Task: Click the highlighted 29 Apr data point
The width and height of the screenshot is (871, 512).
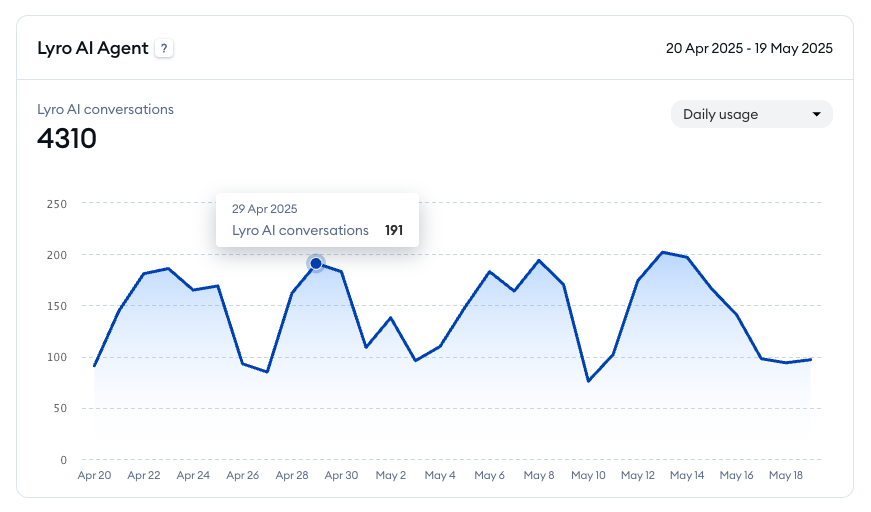Action: pos(316,263)
